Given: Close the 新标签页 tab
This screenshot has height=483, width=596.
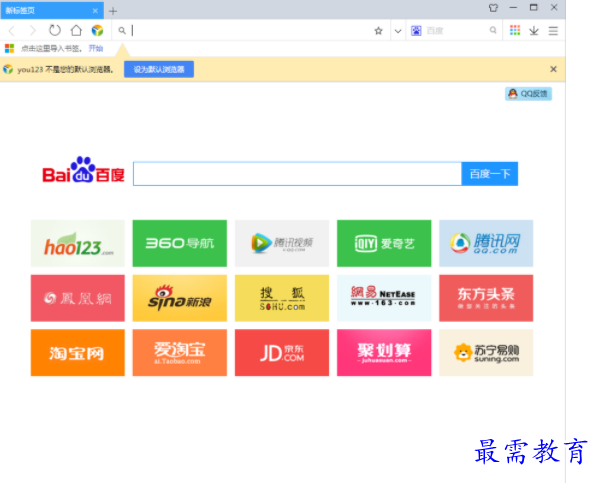Looking at the screenshot, I should (x=95, y=11).
